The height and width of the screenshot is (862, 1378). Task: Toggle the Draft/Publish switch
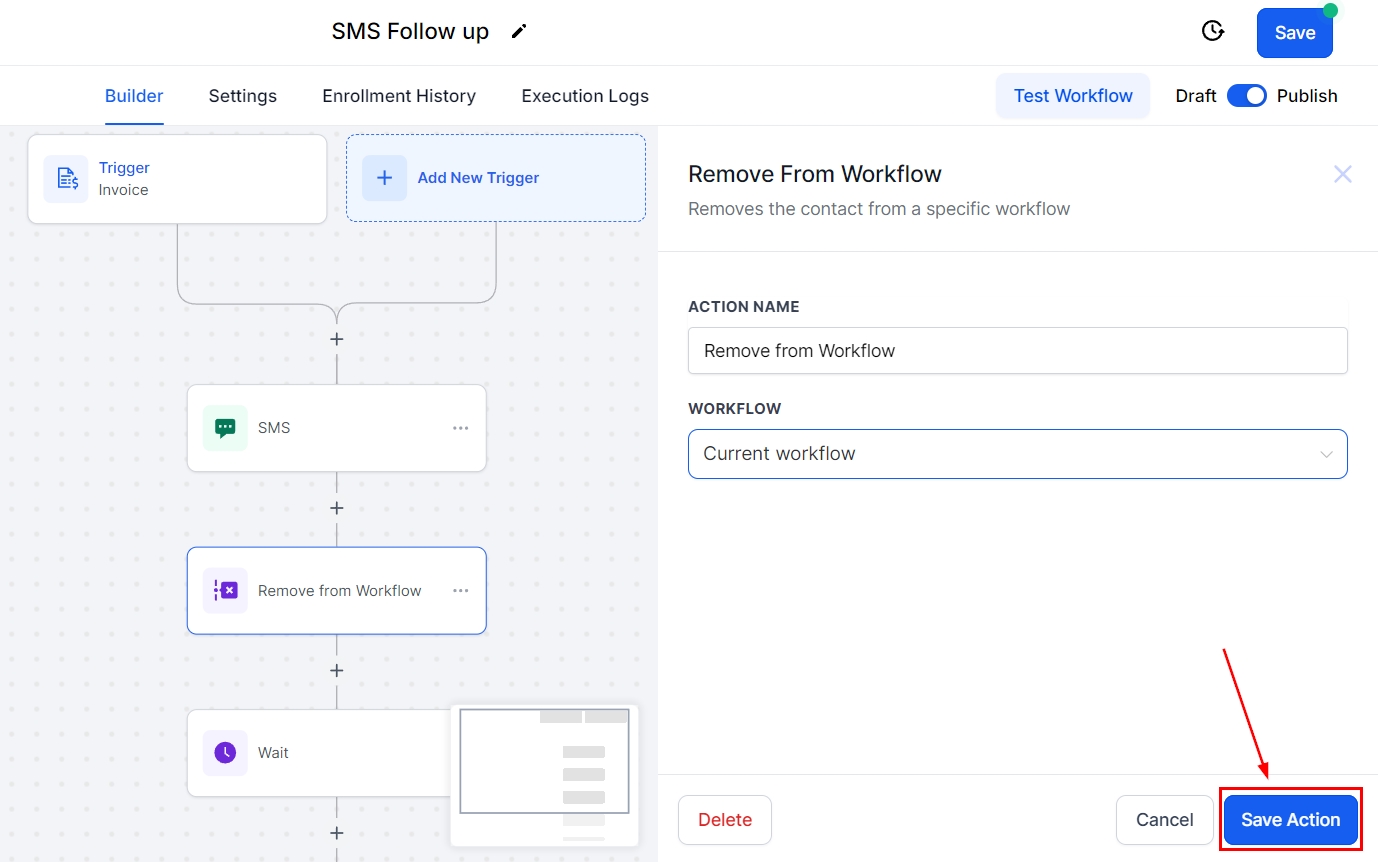tap(1246, 96)
